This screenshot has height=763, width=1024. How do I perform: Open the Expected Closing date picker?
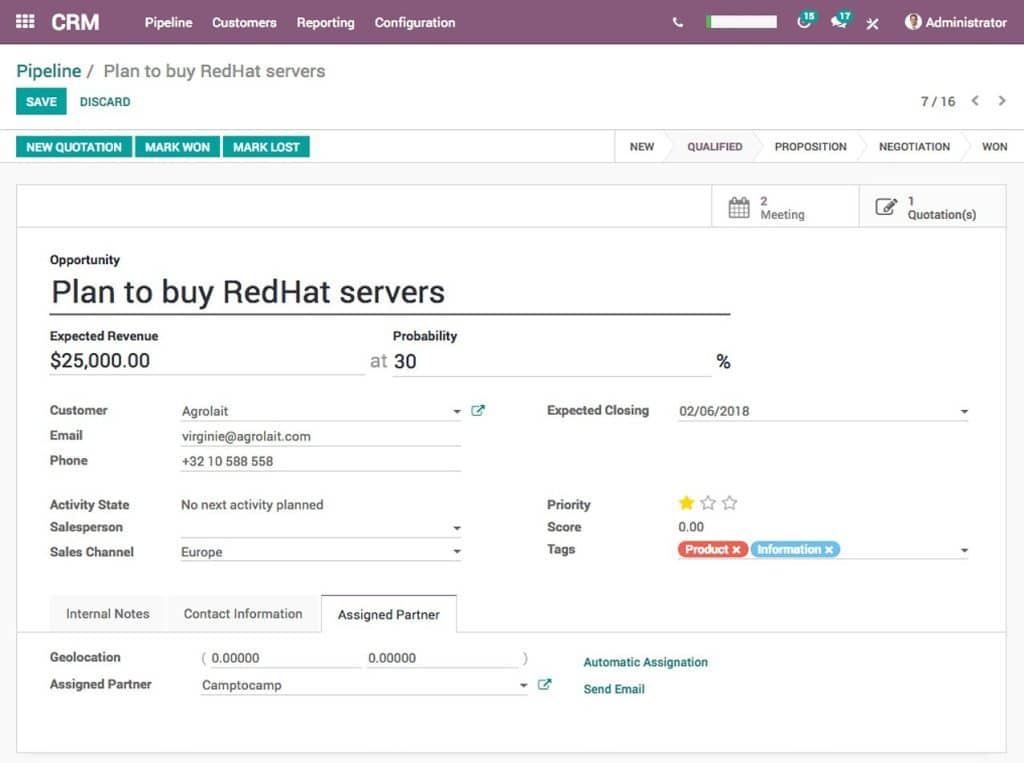click(963, 411)
